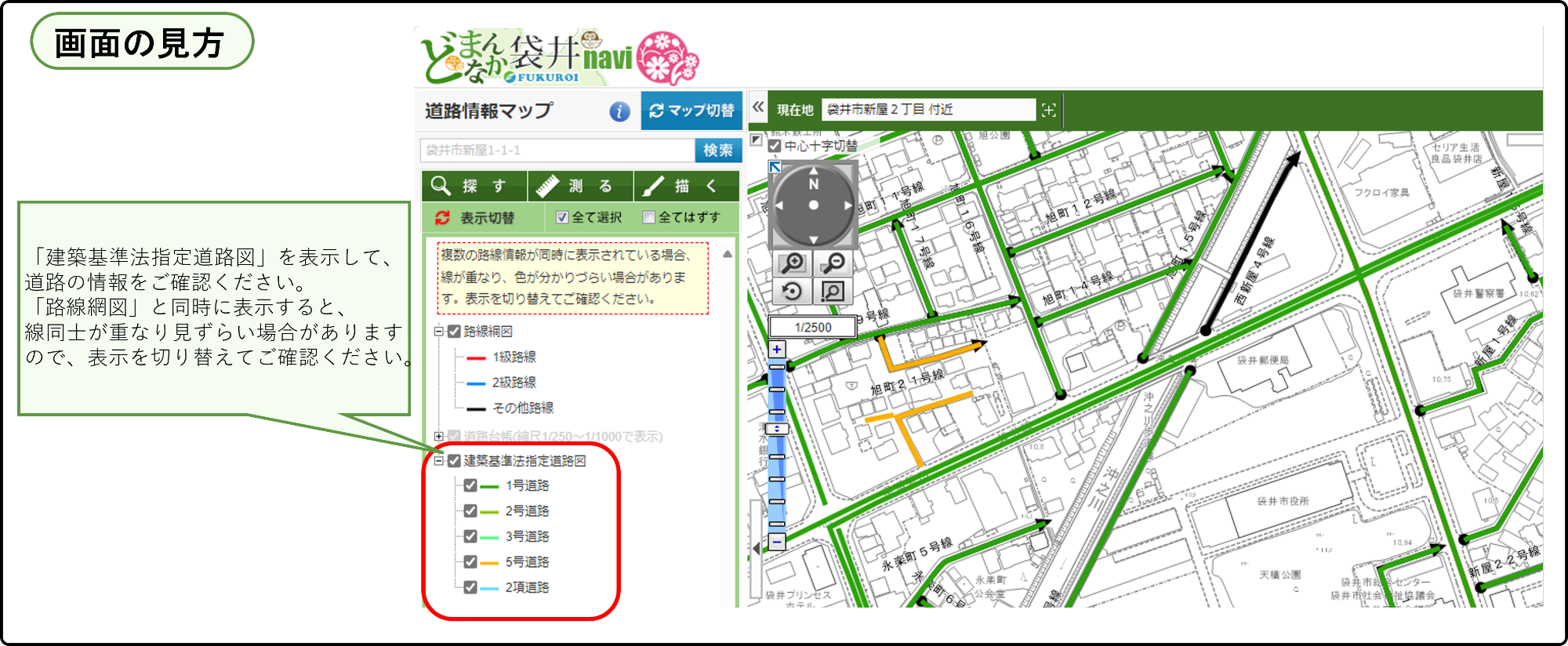Collapse the compass panel with the corner arrow icon
Screen dimensions: 1568x646
coord(775,167)
